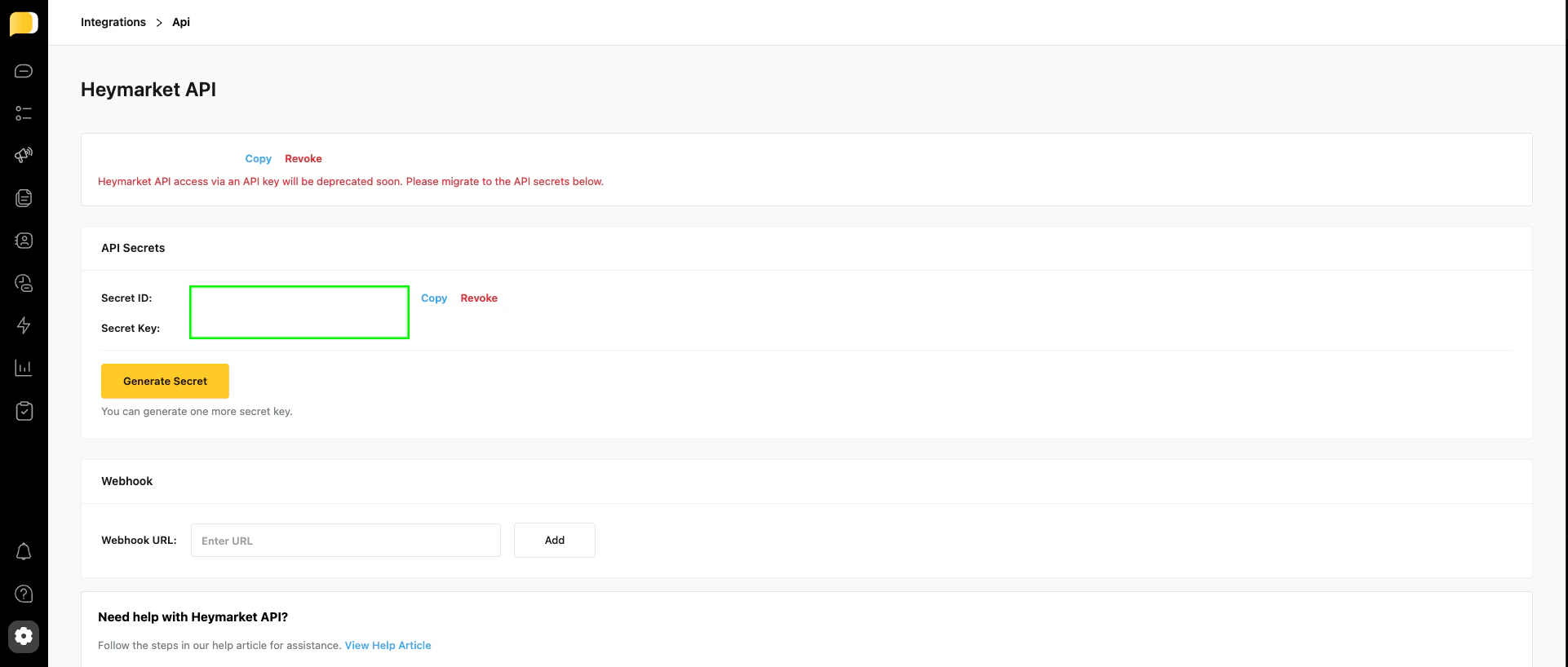The height and width of the screenshot is (667, 1568).
Task: Go to Integrations breadcrumb
Action: pos(113,22)
